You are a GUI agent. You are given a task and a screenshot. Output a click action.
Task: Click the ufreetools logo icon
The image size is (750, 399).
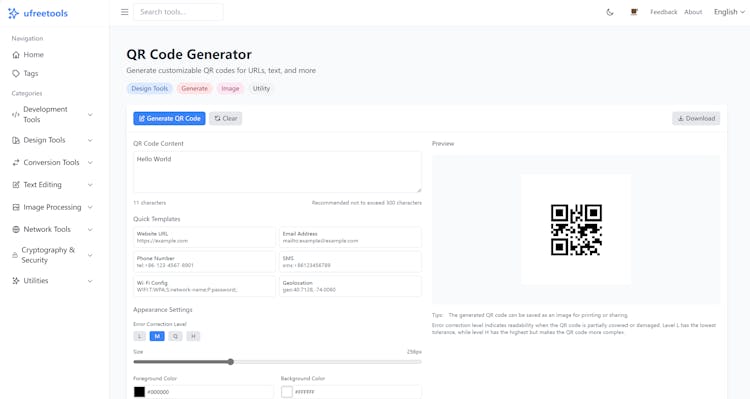[x=13, y=13]
